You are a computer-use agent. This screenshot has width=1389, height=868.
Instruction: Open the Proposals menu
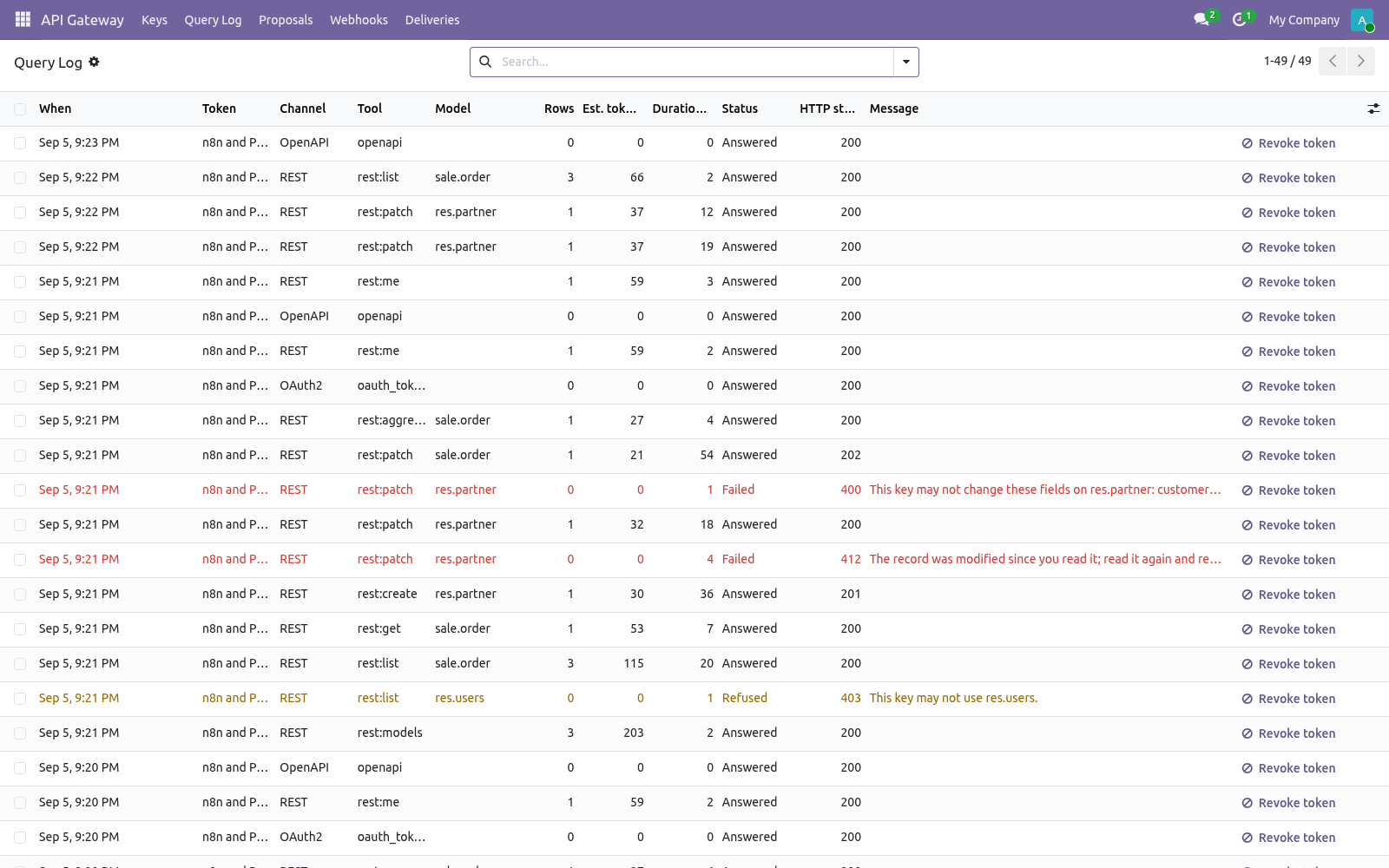point(286,20)
